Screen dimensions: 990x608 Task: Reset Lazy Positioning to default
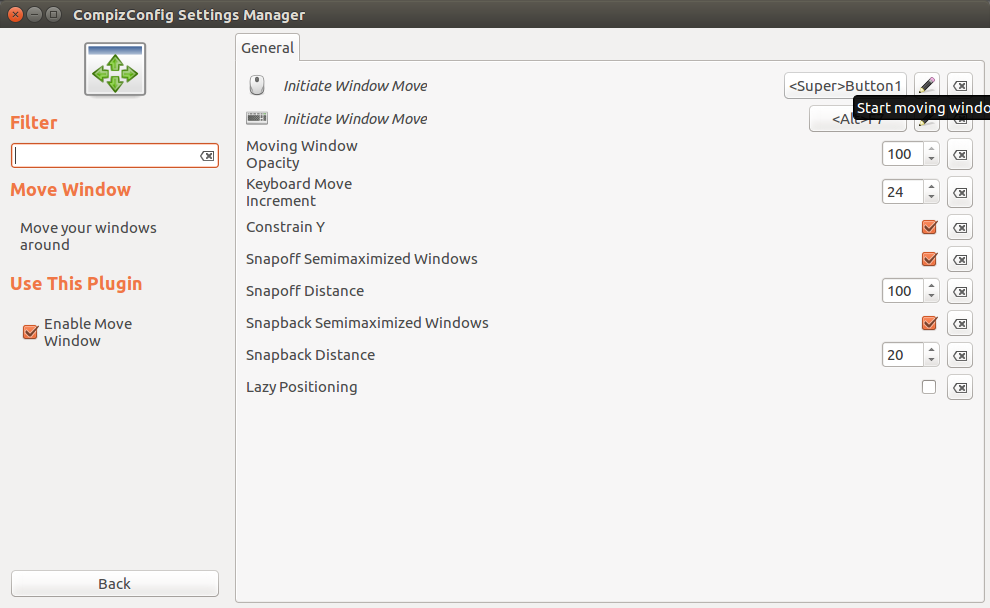point(959,387)
